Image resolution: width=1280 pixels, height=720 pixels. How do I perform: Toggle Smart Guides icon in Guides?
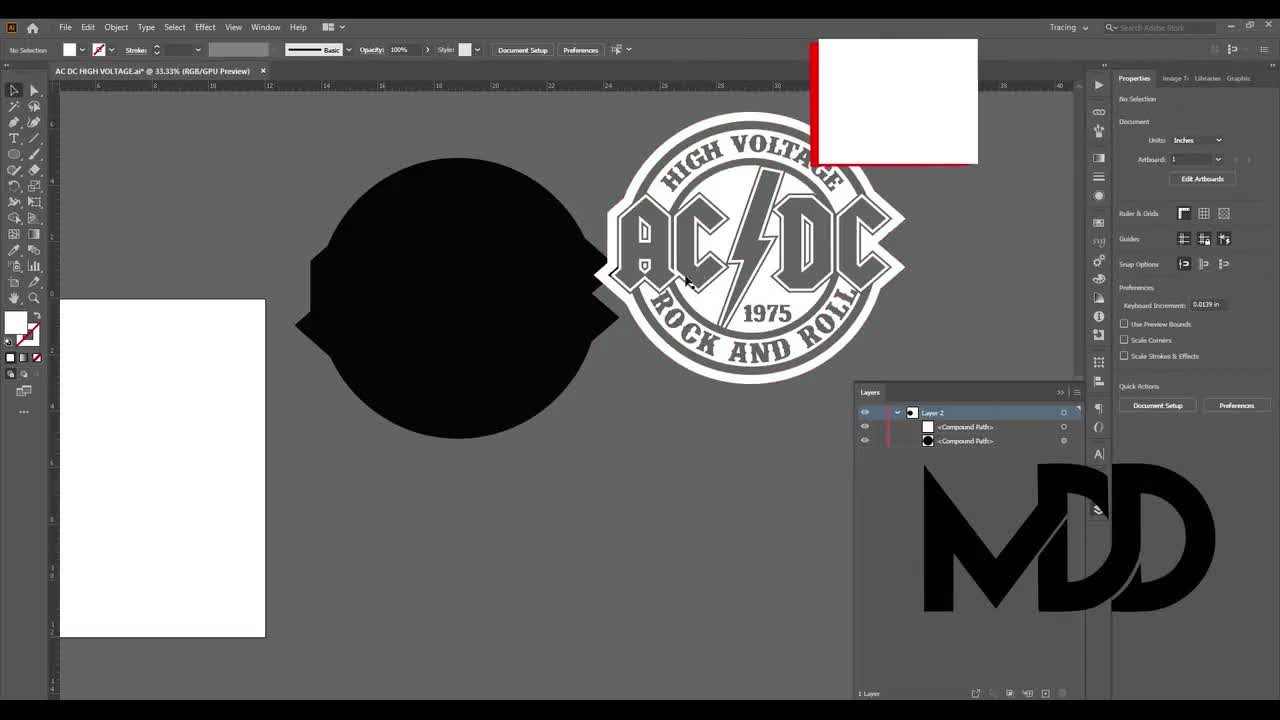pyautogui.click(x=1224, y=239)
